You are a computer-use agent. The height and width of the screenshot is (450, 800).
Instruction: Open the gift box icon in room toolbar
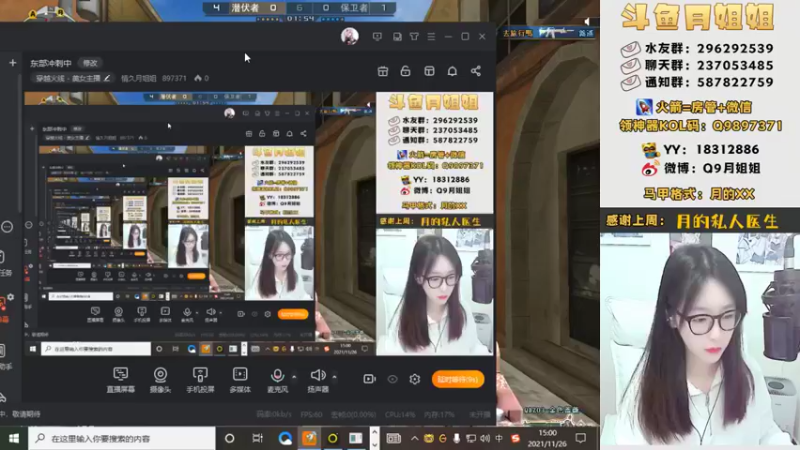pos(383,71)
